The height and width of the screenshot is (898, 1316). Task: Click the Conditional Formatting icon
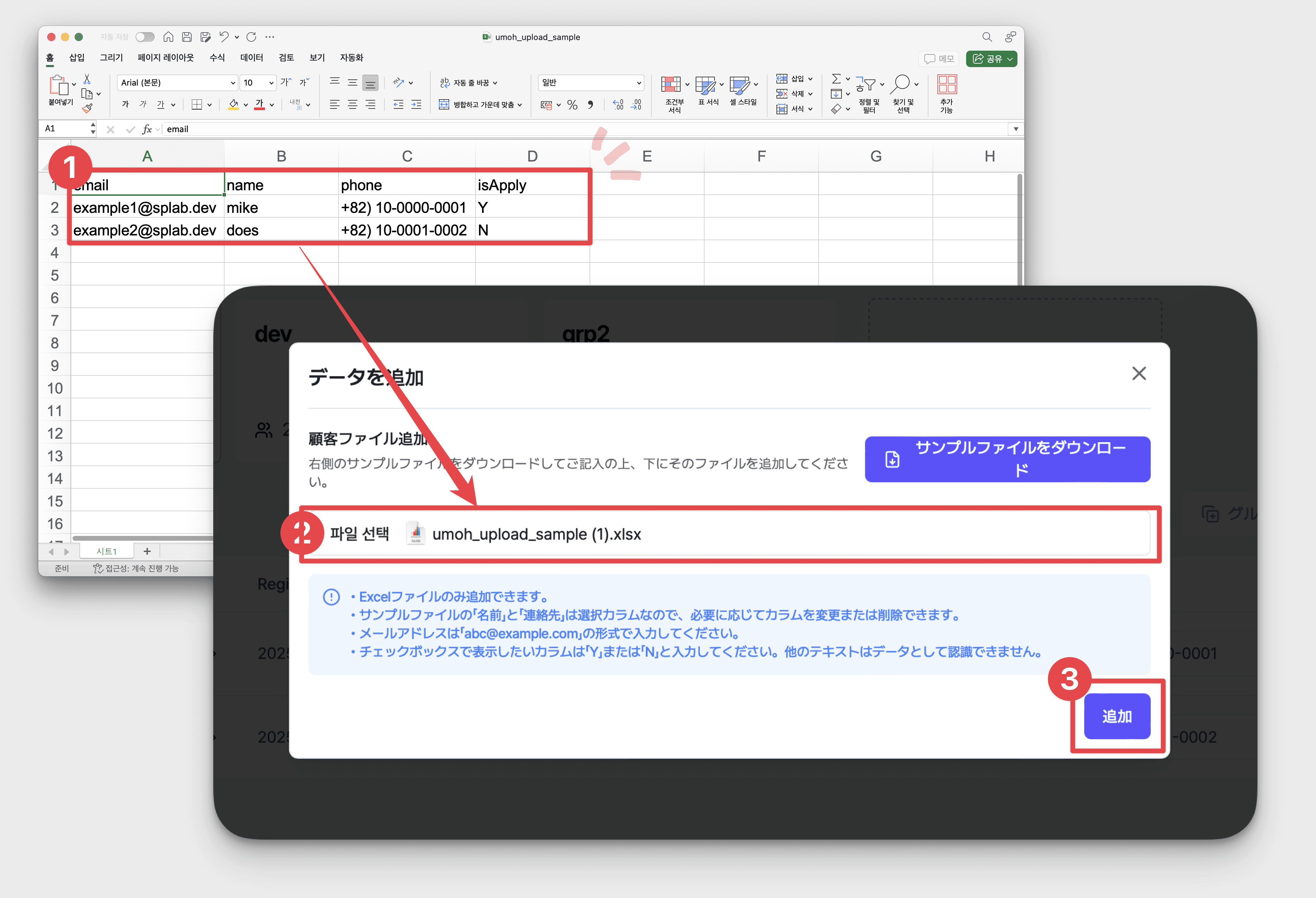pos(671,85)
